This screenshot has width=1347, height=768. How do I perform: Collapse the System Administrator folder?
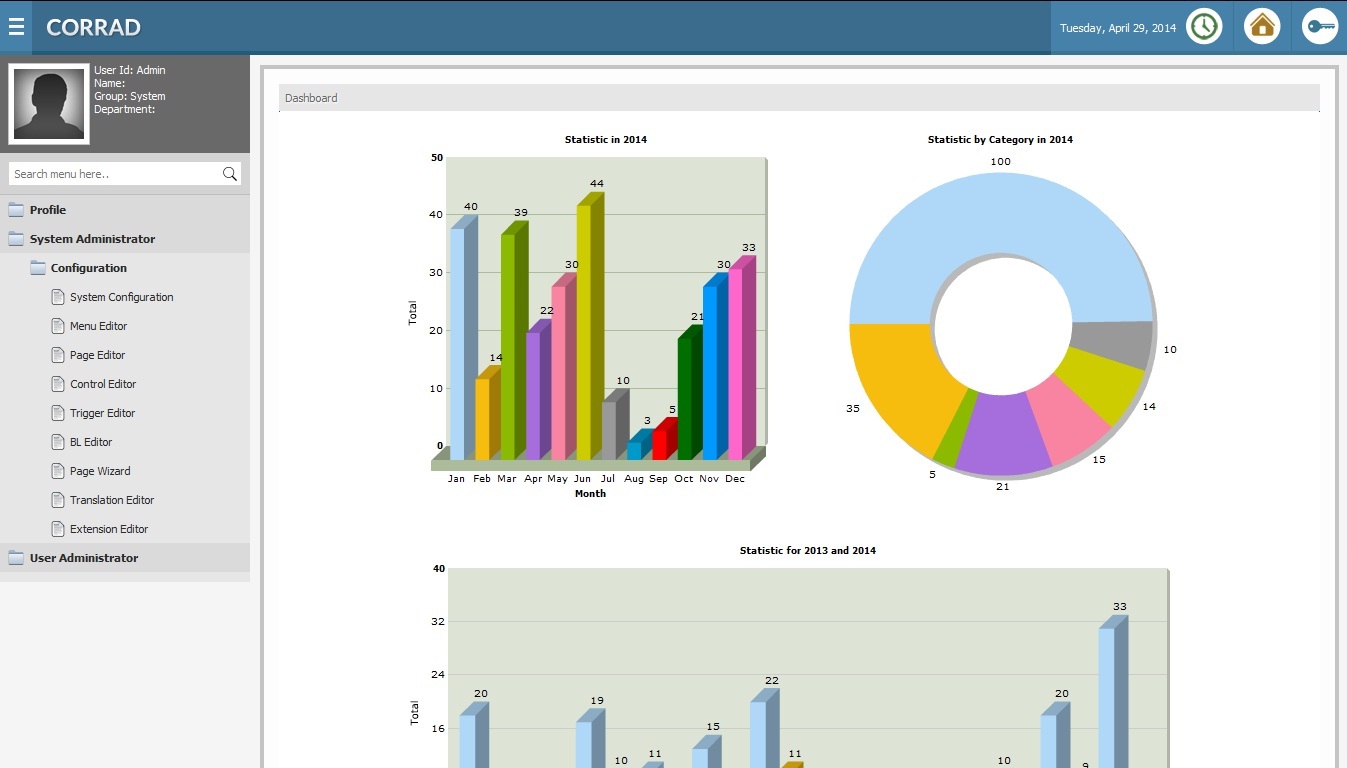[92, 239]
